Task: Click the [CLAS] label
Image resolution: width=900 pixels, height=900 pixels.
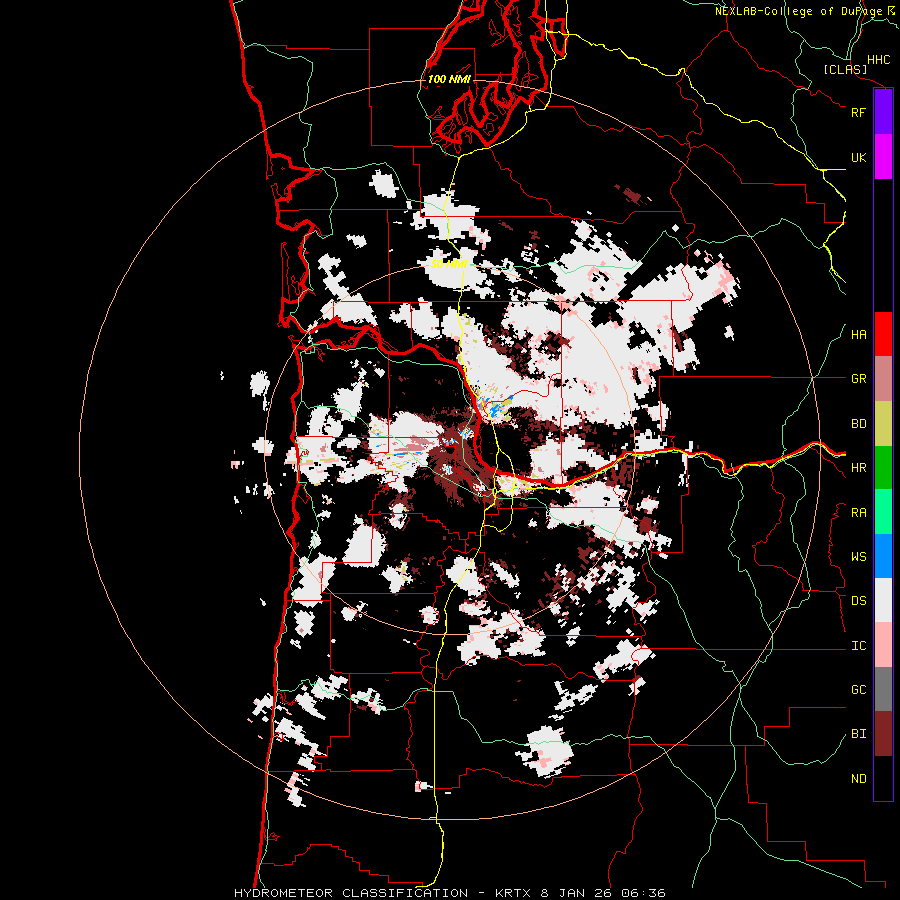Action: click(x=845, y=69)
